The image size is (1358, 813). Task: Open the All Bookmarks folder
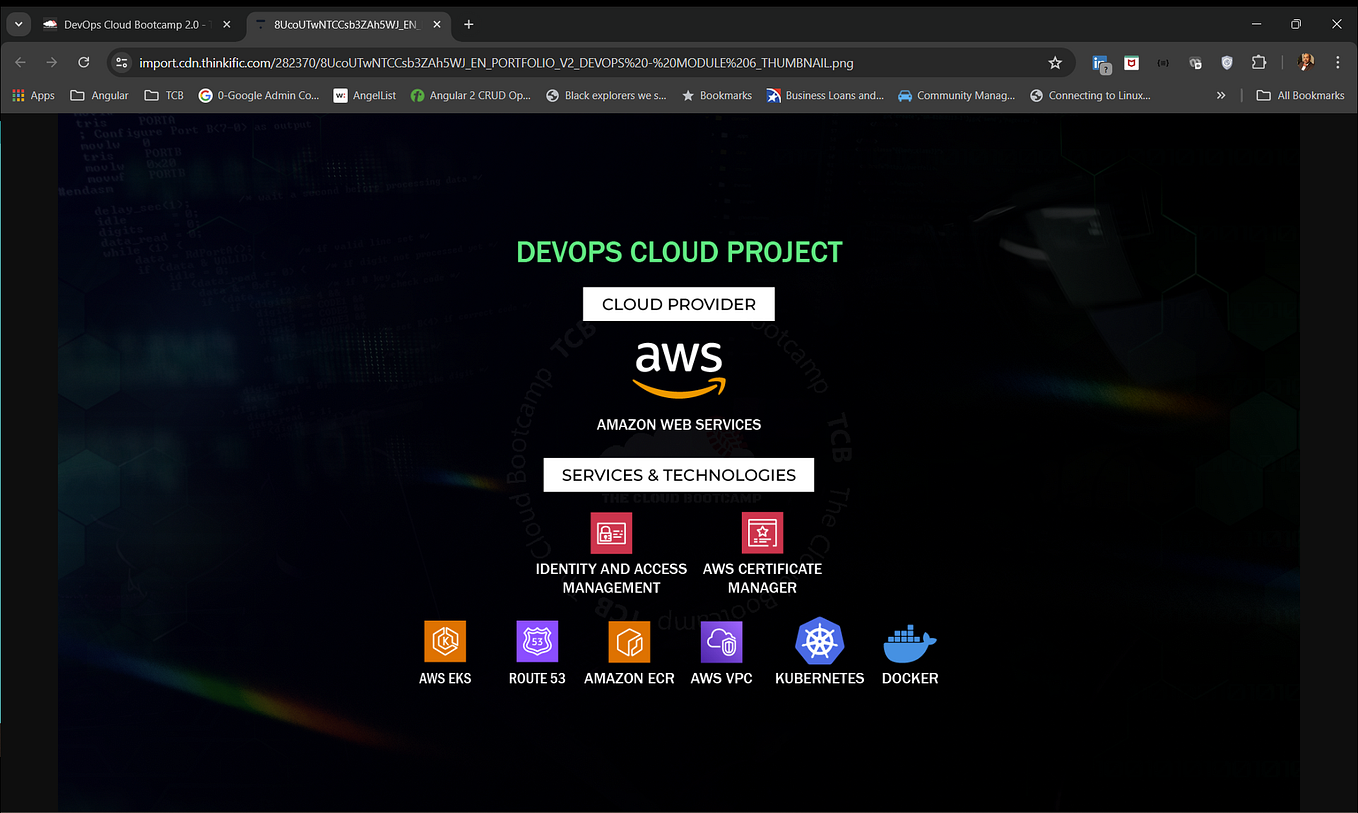(1299, 95)
